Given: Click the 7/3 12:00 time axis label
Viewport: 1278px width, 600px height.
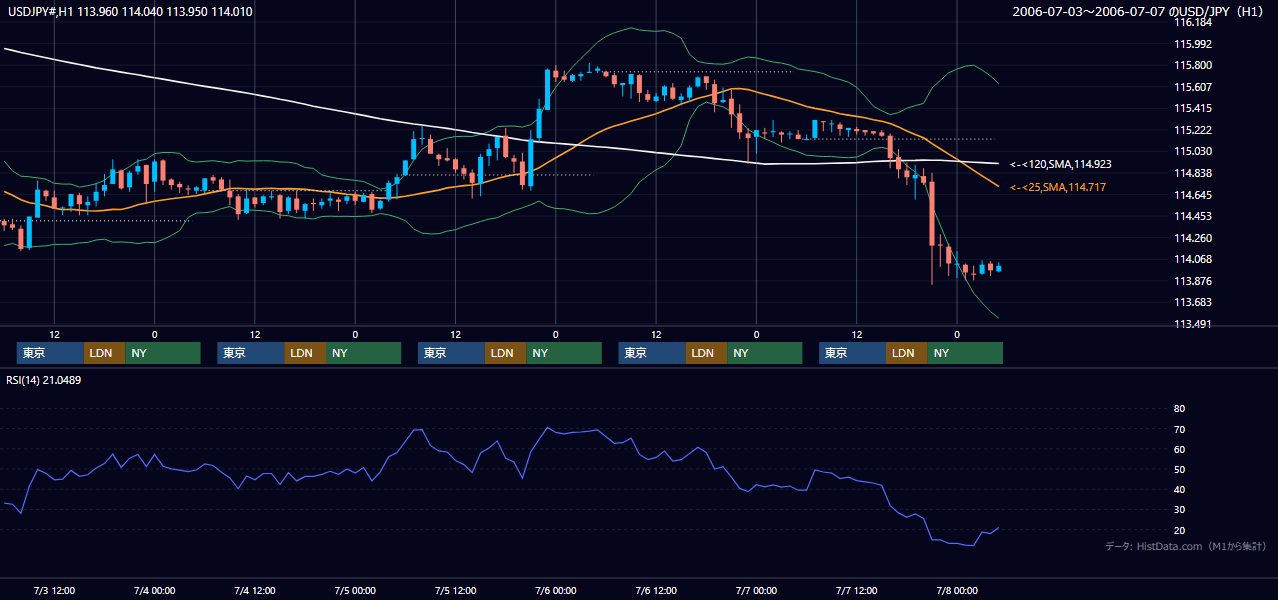Looking at the screenshot, I should 54,590.
